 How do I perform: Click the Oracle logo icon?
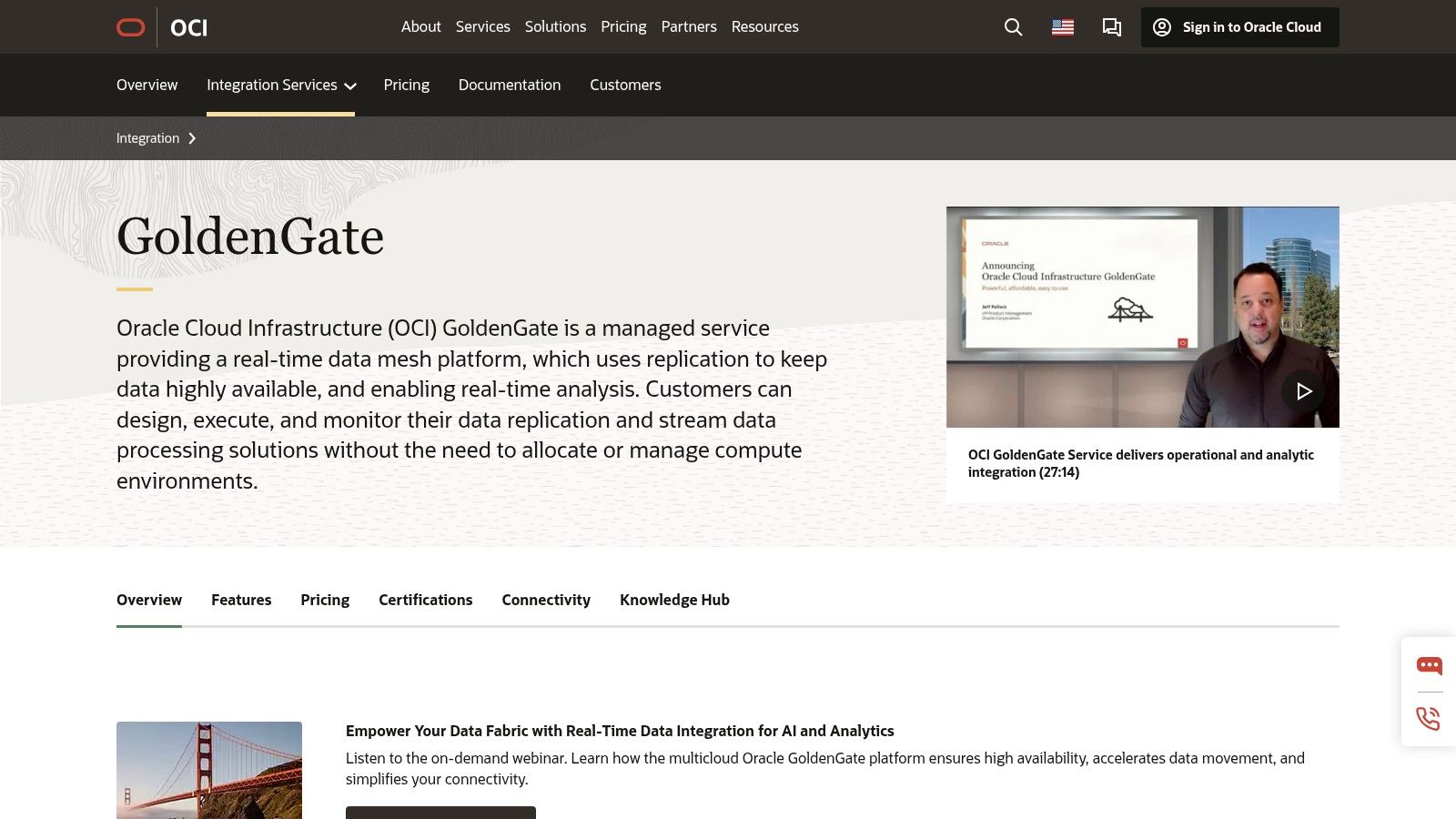tap(131, 27)
